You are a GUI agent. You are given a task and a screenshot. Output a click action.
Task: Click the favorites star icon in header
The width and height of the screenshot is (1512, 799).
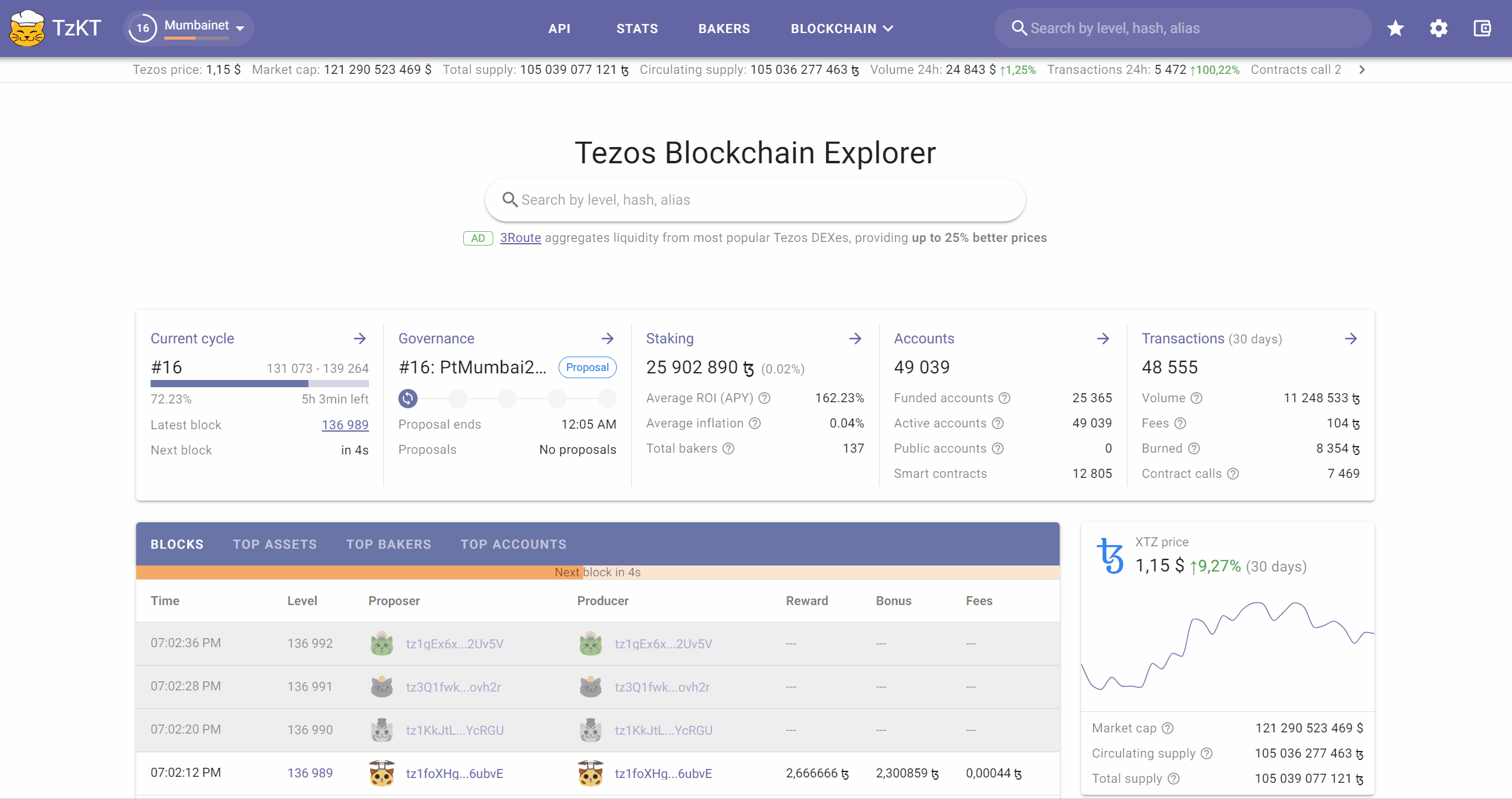click(x=1396, y=28)
